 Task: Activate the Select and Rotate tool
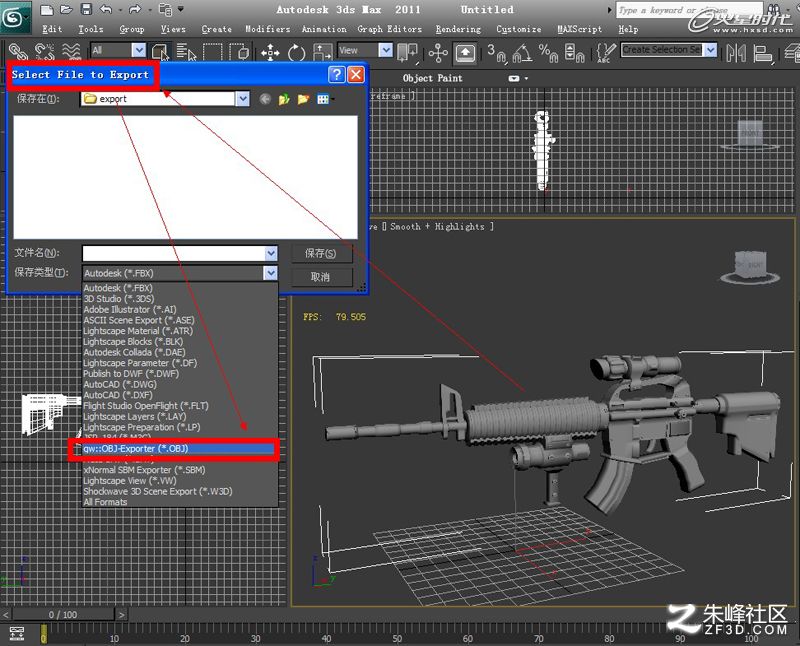(296, 52)
